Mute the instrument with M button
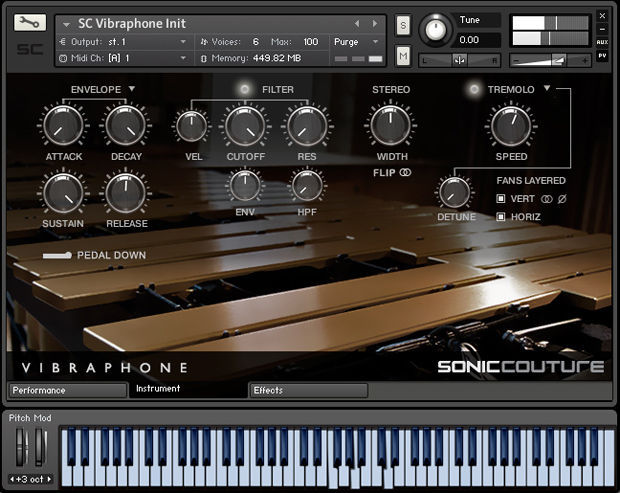Viewport: 620px width, 493px height. click(403, 57)
